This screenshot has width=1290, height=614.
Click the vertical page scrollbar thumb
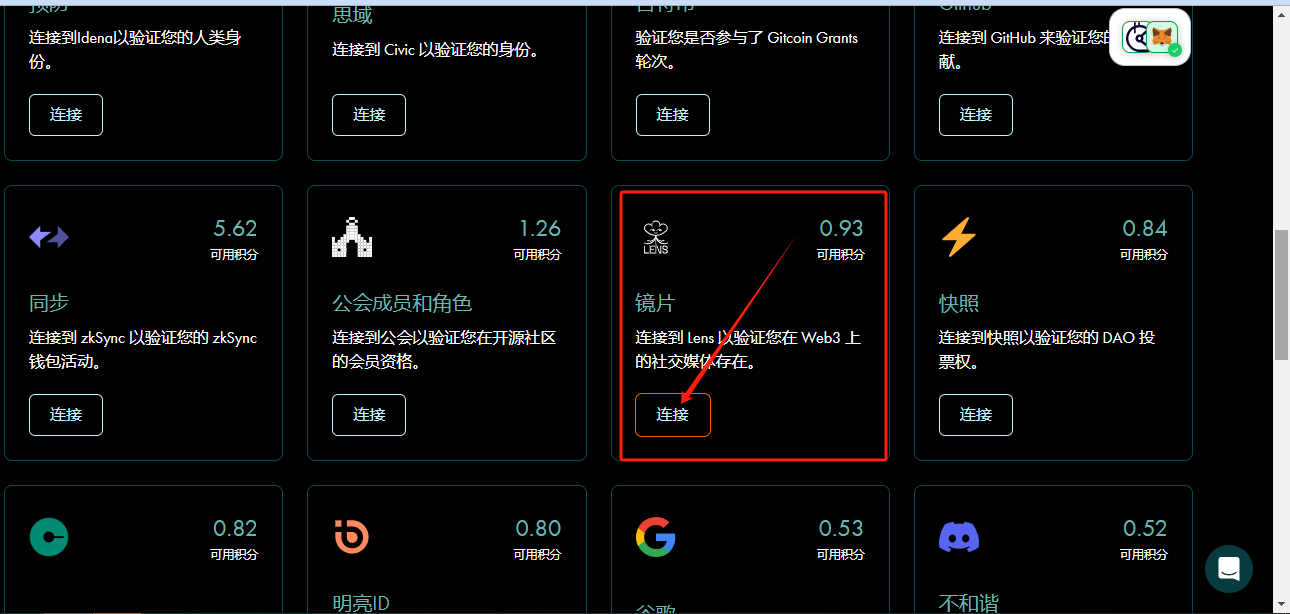tap(1281, 296)
